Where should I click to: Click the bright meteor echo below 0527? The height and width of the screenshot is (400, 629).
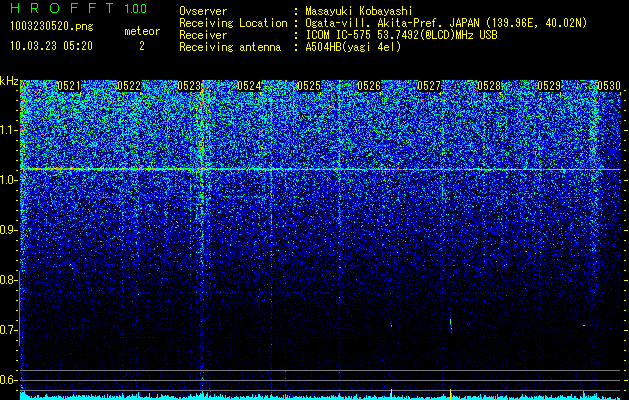[x=451, y=325]
